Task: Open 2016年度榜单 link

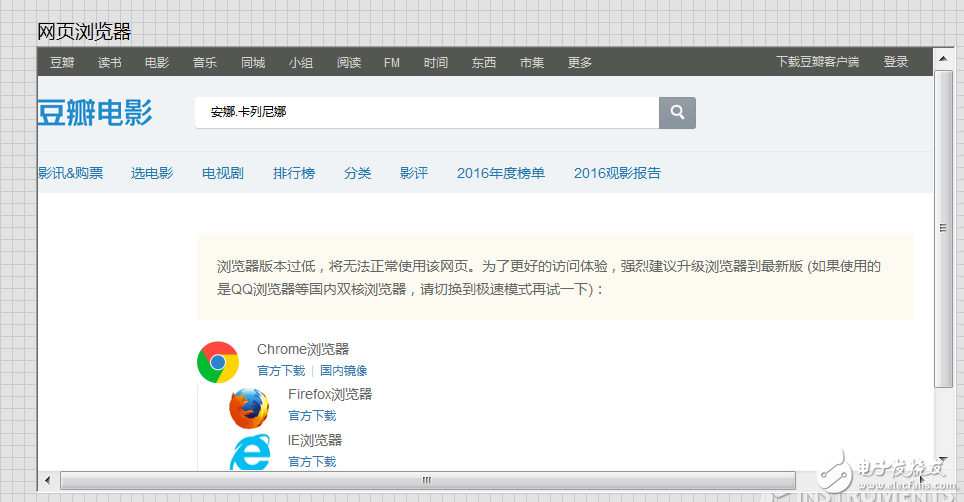Action: coord(500,173)
